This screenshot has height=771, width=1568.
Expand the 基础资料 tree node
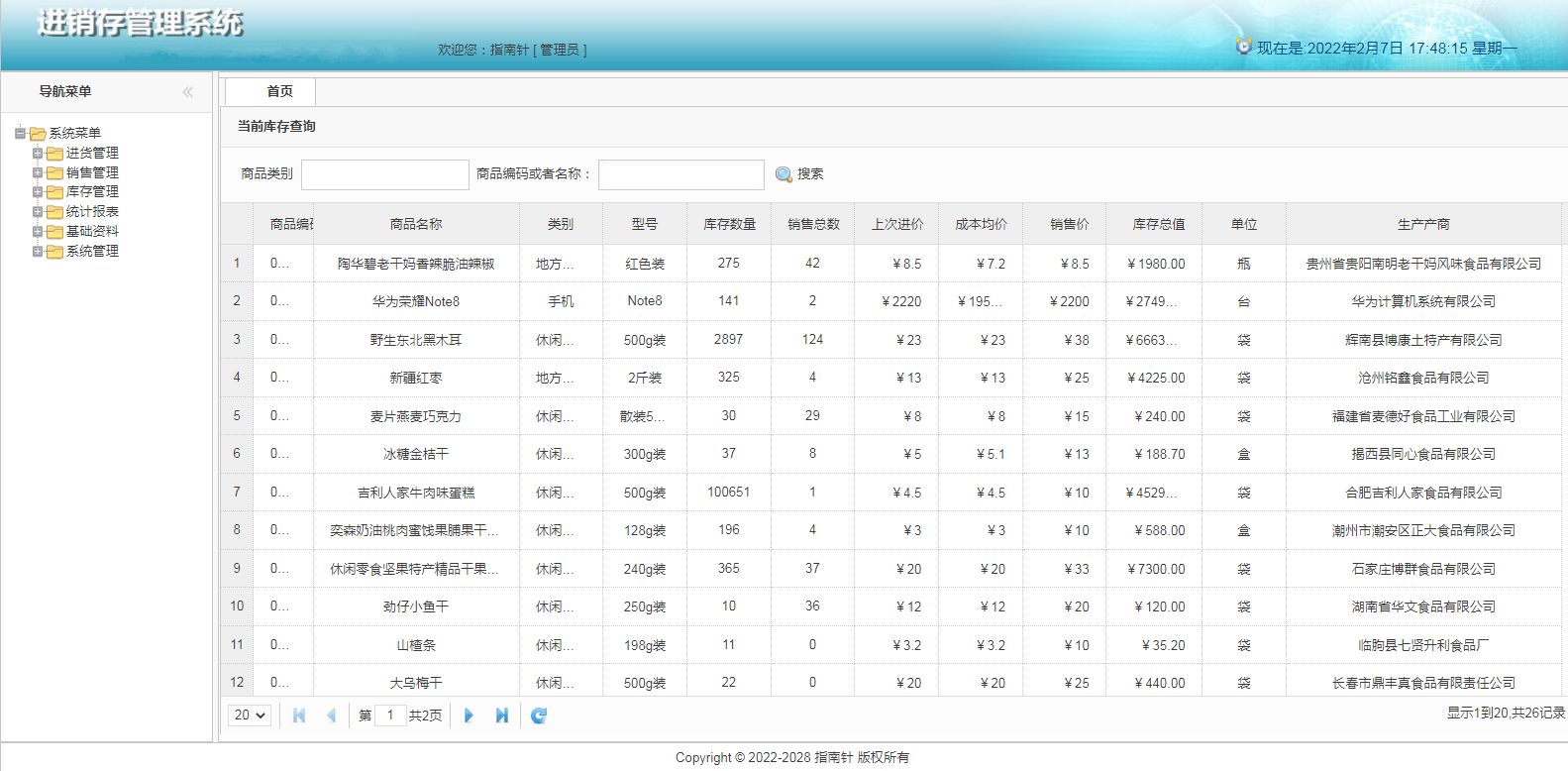click(x=38, y=231)
